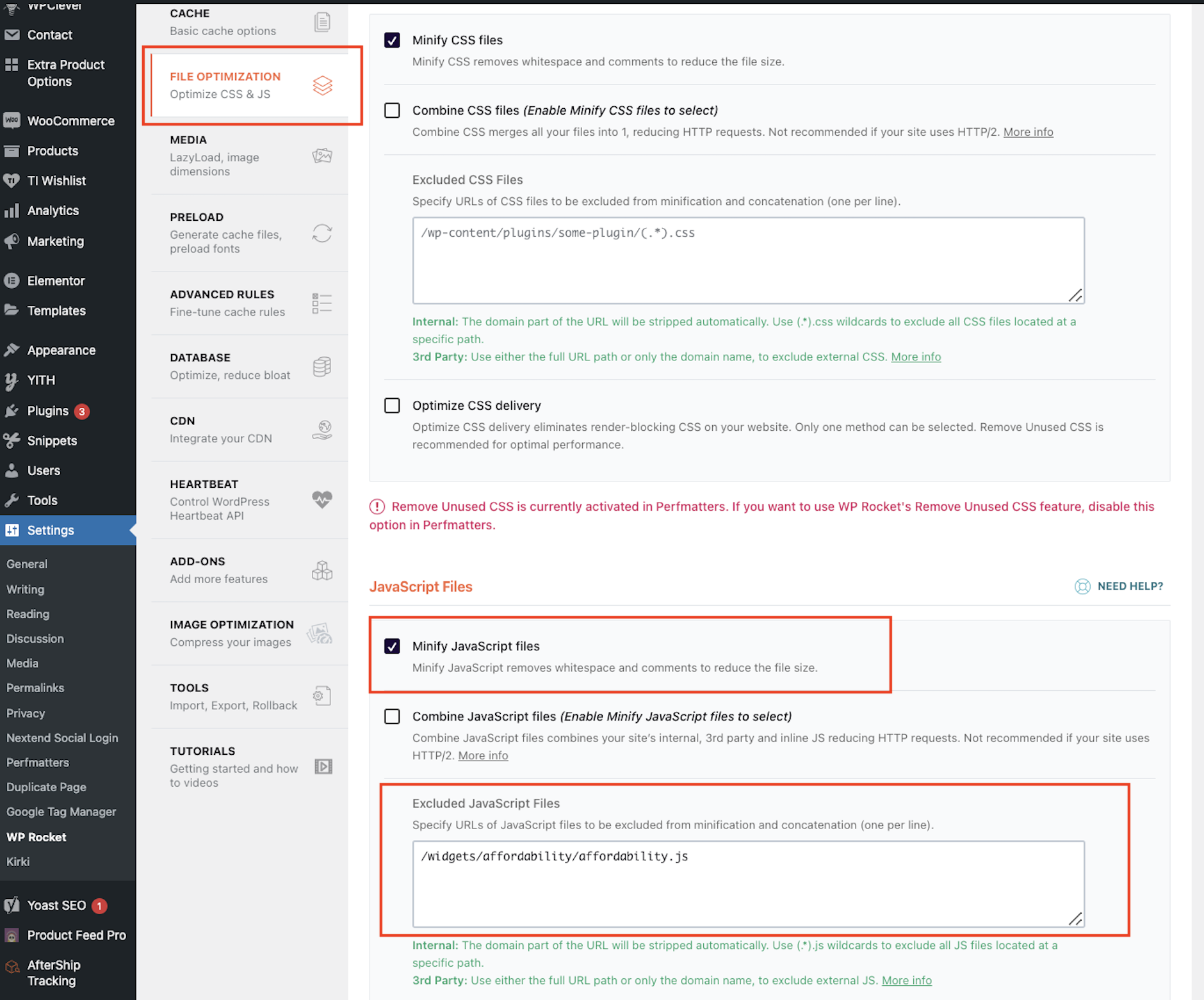Uncheck the Minify JavaScript files checkbox
Viewport: 1204px width, 1000px height.
392,646
